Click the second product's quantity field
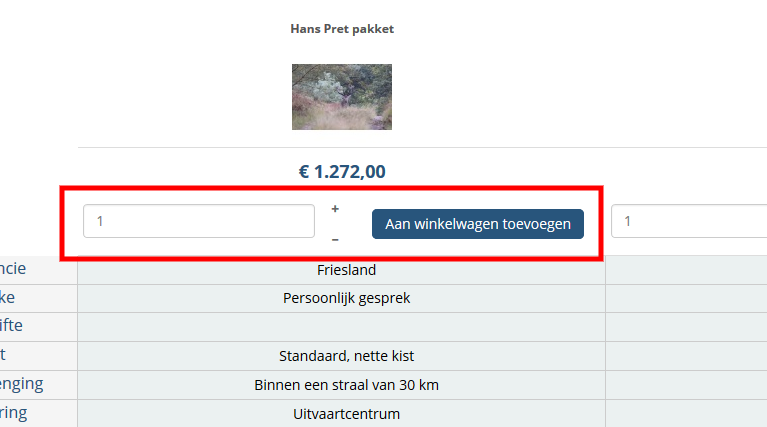The image size is (767, 427). (690, 221)
